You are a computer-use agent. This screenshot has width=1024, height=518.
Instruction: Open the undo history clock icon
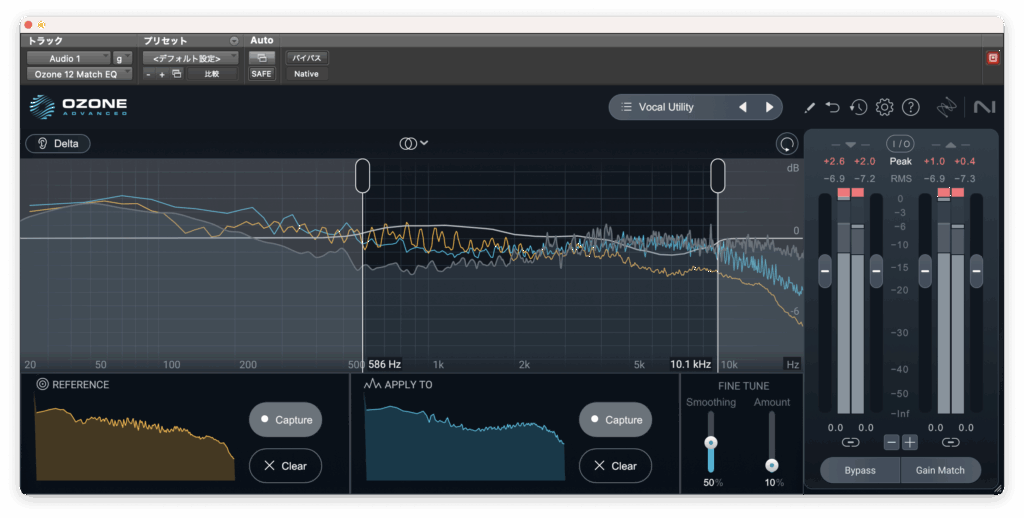pos(858,107)
